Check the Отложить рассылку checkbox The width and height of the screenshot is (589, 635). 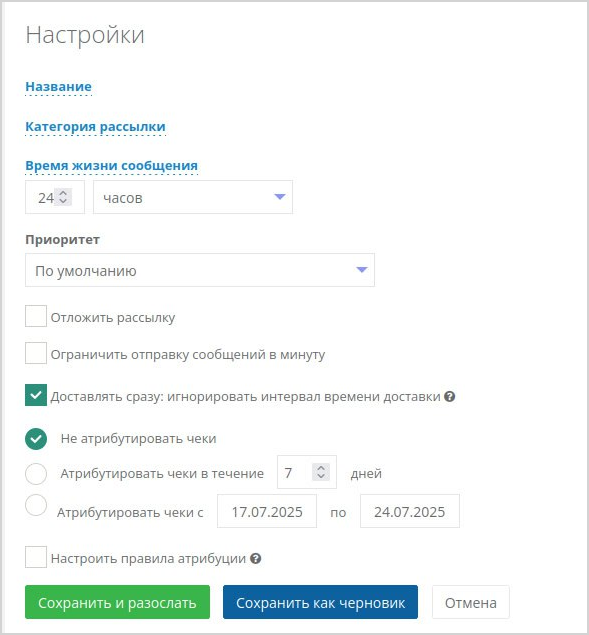36,316
